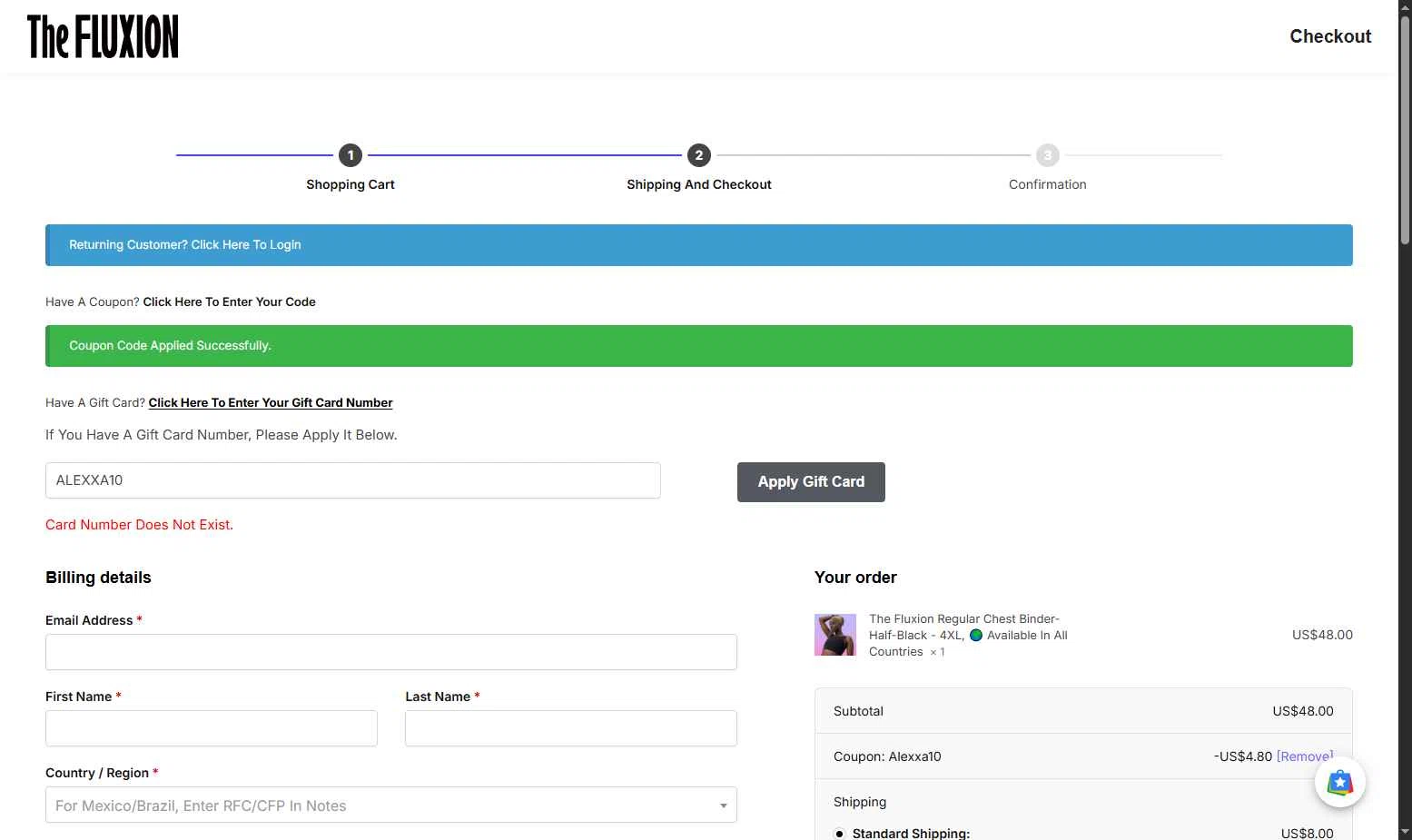Click Card Number Does Not Exist error
This screenshot has width=1412, height=840.
[140, 525]
